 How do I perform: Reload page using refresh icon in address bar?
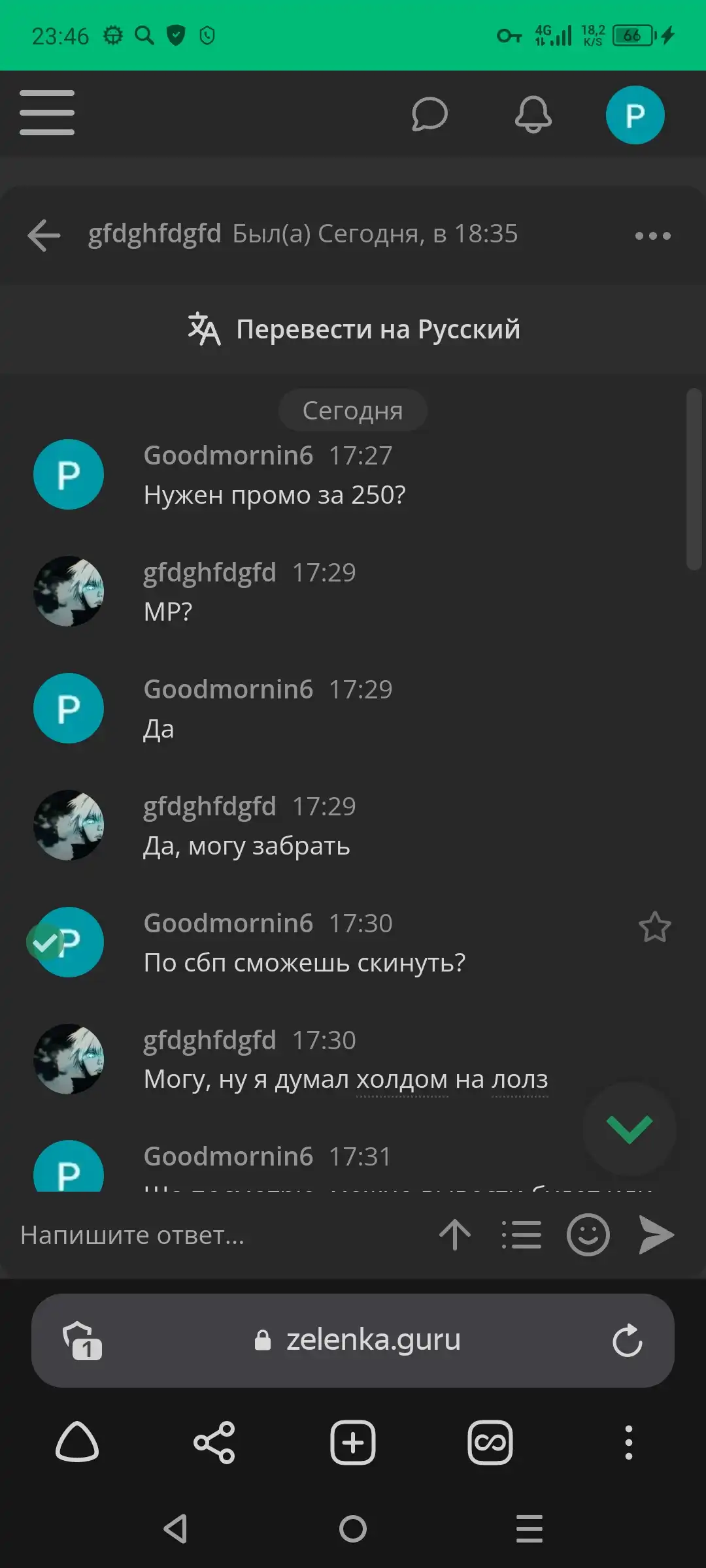[x=628, y=1340]
